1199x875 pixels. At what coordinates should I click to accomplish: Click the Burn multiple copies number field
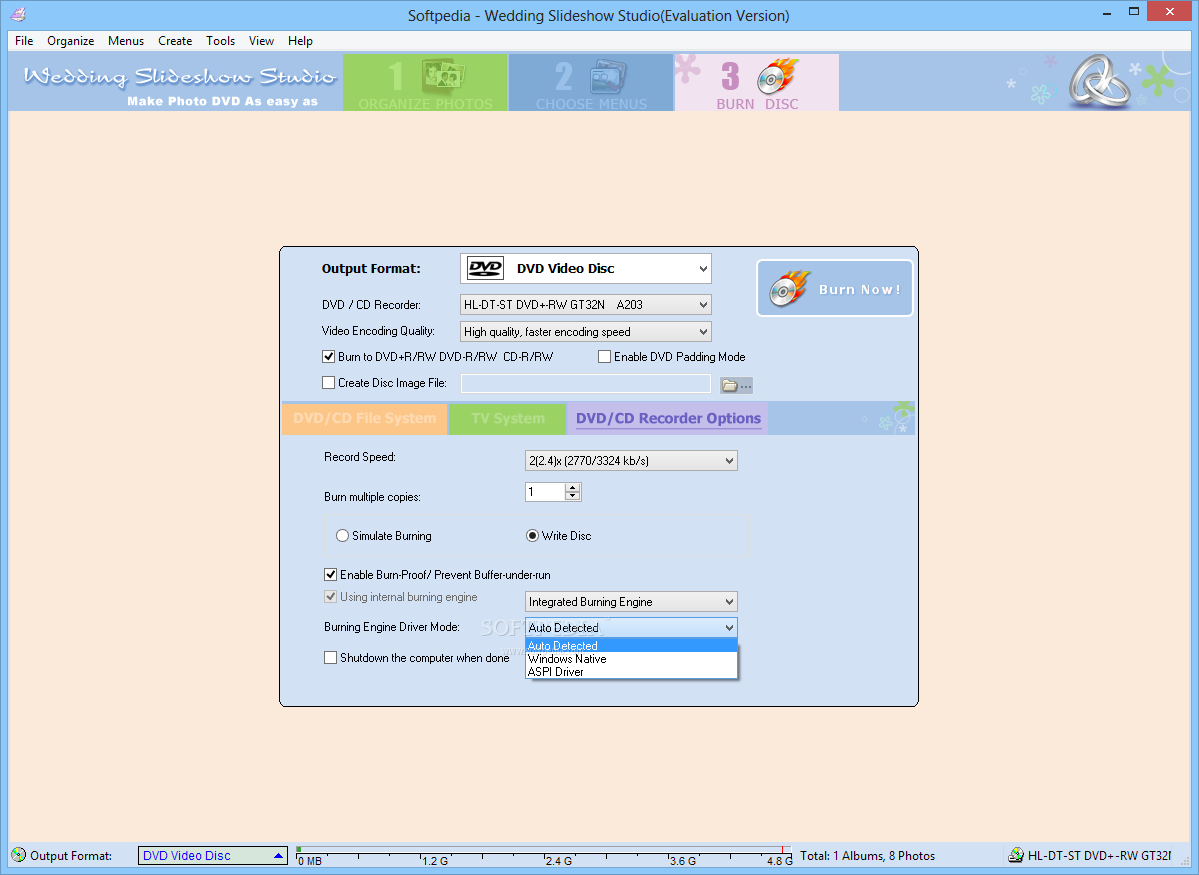(x=545, y=492)
